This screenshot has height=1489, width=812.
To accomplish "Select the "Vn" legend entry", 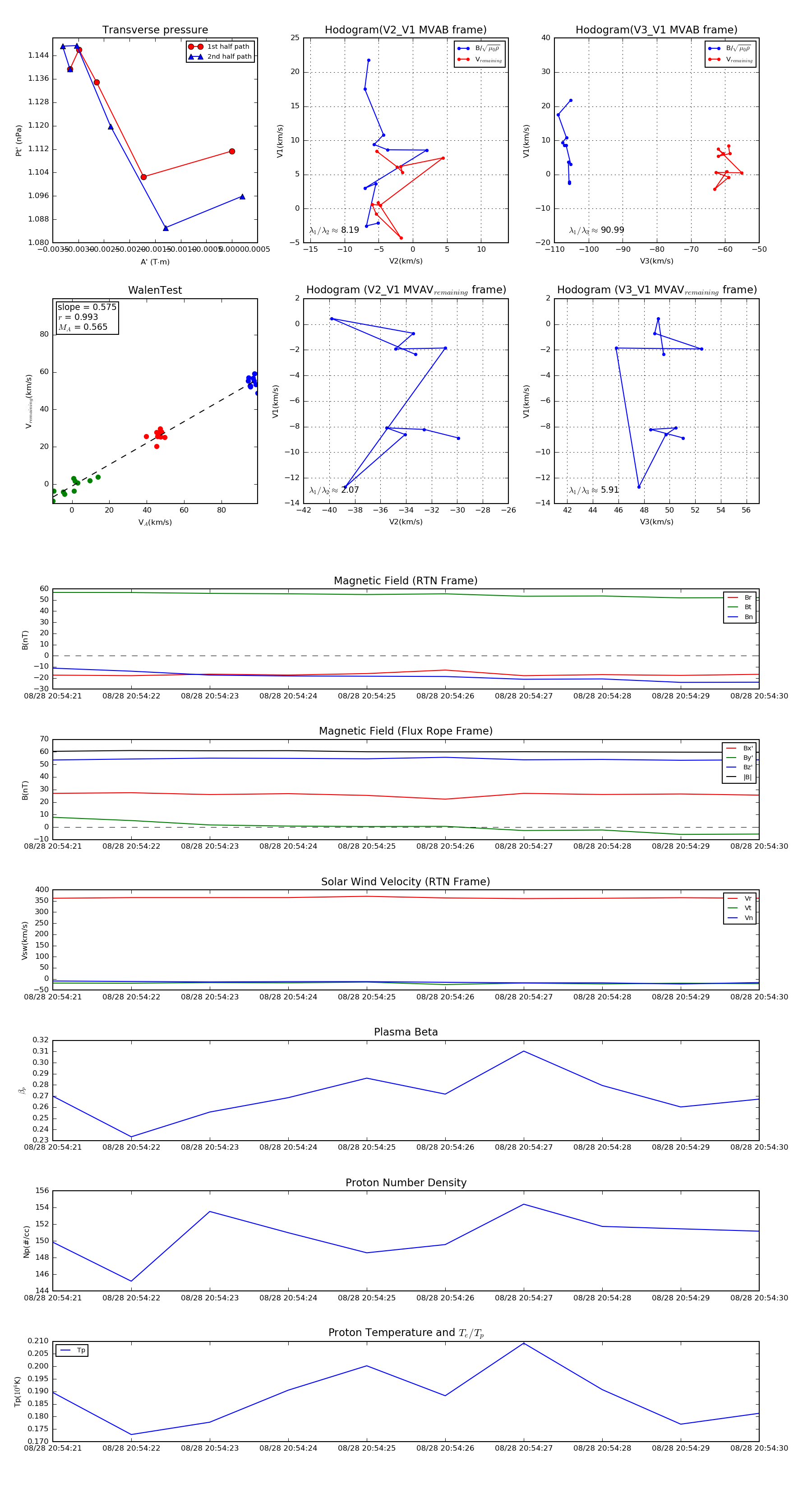I will click(x=740, y=918).
